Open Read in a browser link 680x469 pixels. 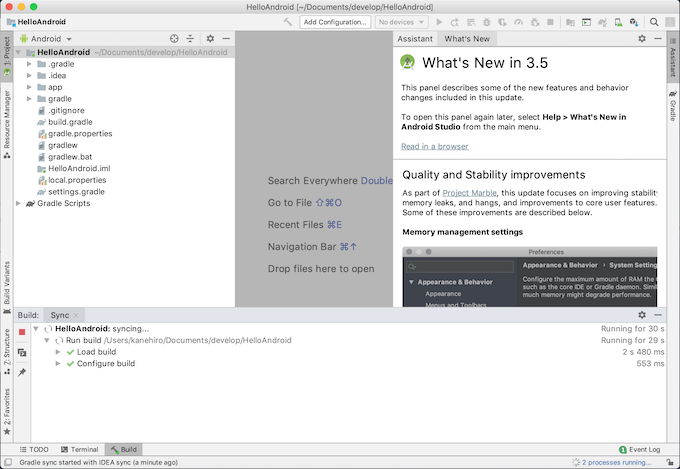click(x=435, y=147)
